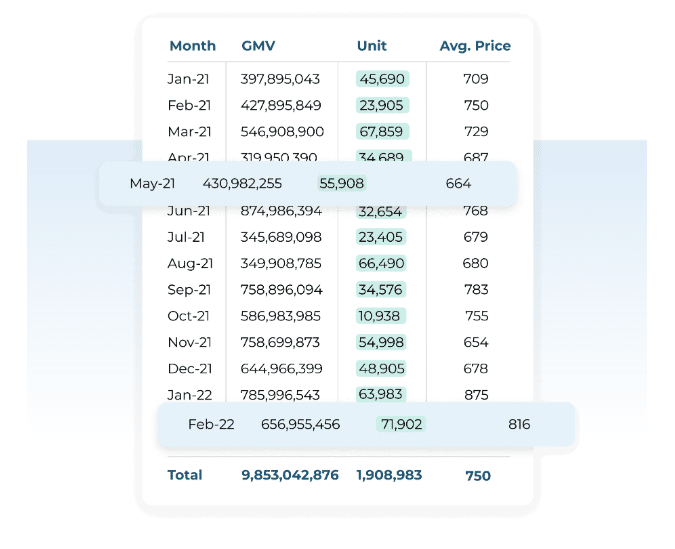This screenshot has height=549, width=675.
Task: Click the Feb-22 highlighted row label
Action: pos(211,425)
